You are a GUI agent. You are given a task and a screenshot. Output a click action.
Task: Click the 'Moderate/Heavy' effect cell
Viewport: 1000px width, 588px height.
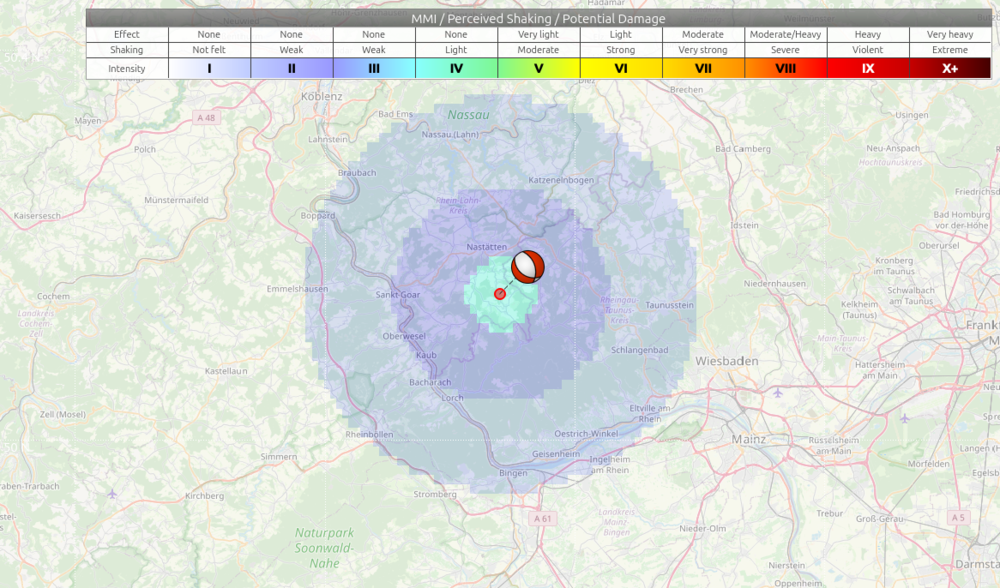[x=785, y=34]
